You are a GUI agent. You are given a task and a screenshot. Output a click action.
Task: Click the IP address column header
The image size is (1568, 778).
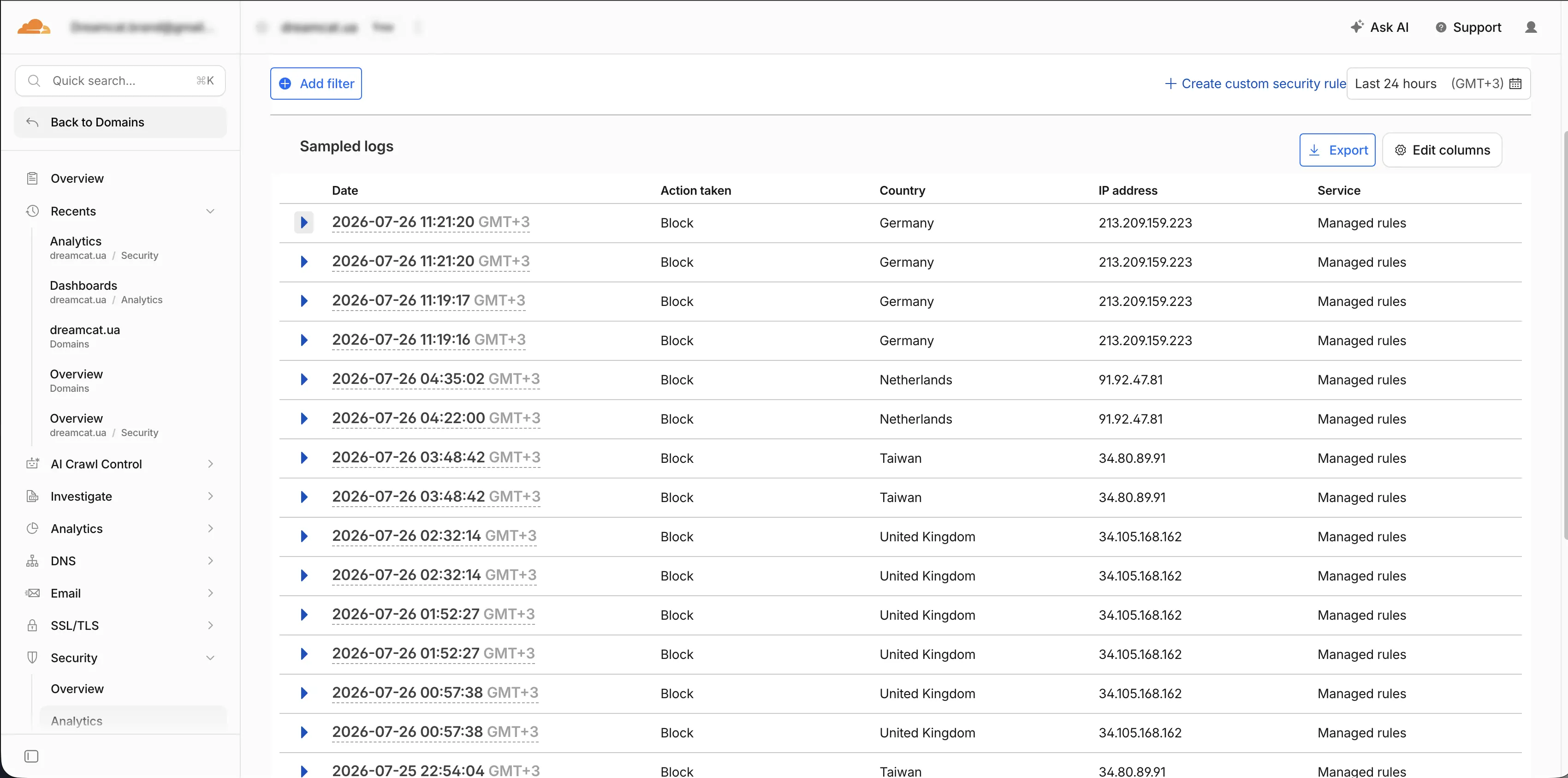1128,190
